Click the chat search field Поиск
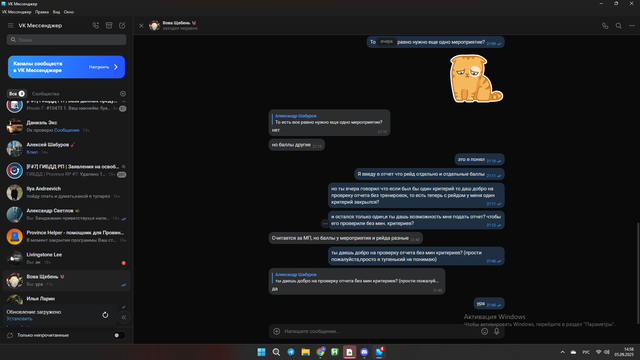 tap(67, 40)
